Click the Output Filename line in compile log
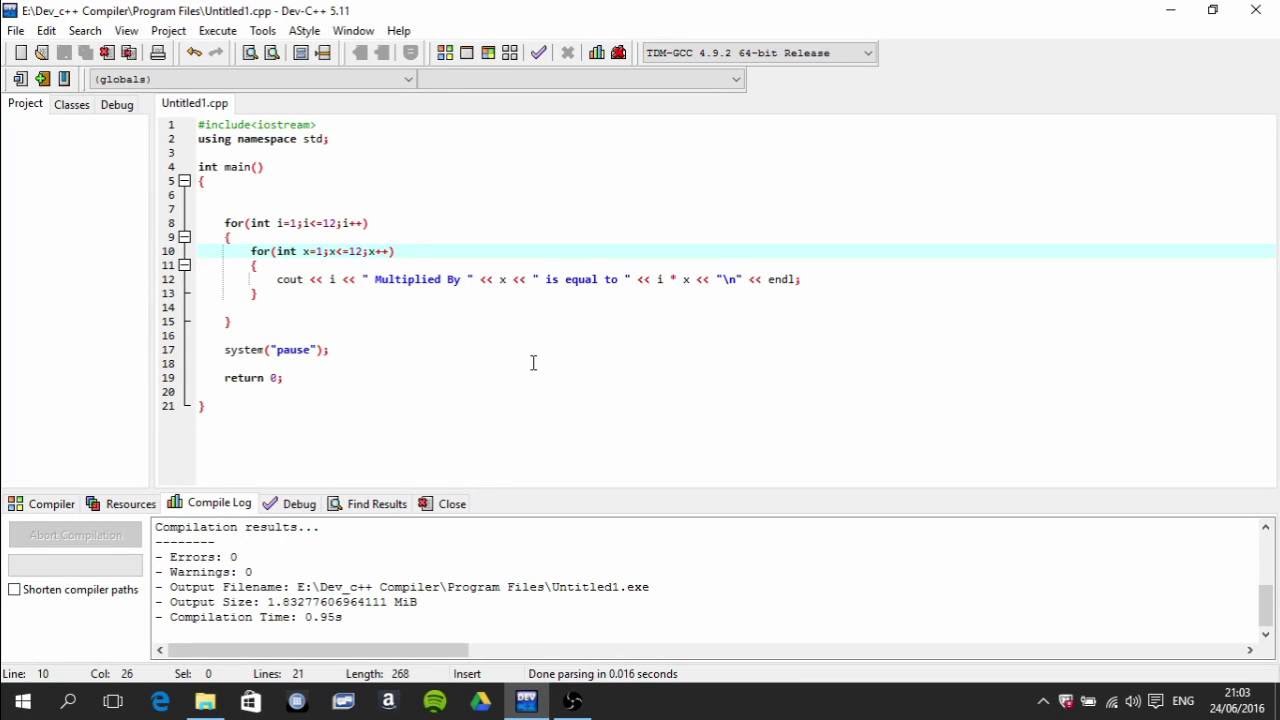Image resolution: width=1280 pixels, height=720 pixels. click(402, 587)
